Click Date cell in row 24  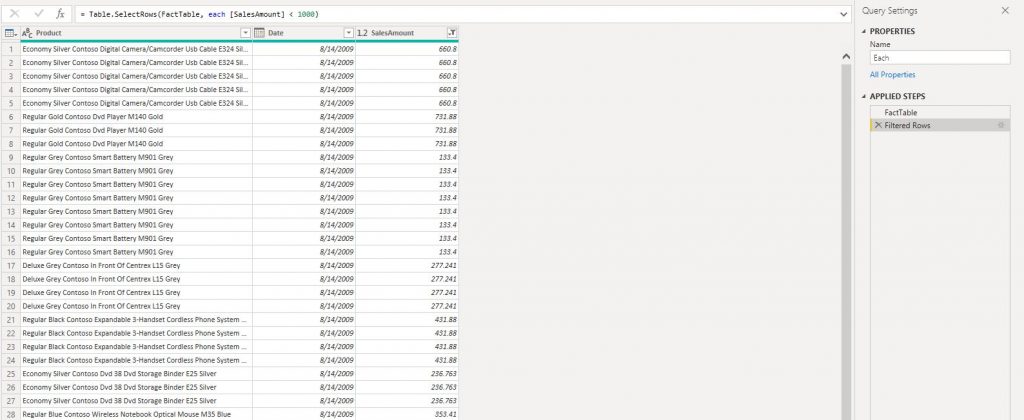pos(304,360)
